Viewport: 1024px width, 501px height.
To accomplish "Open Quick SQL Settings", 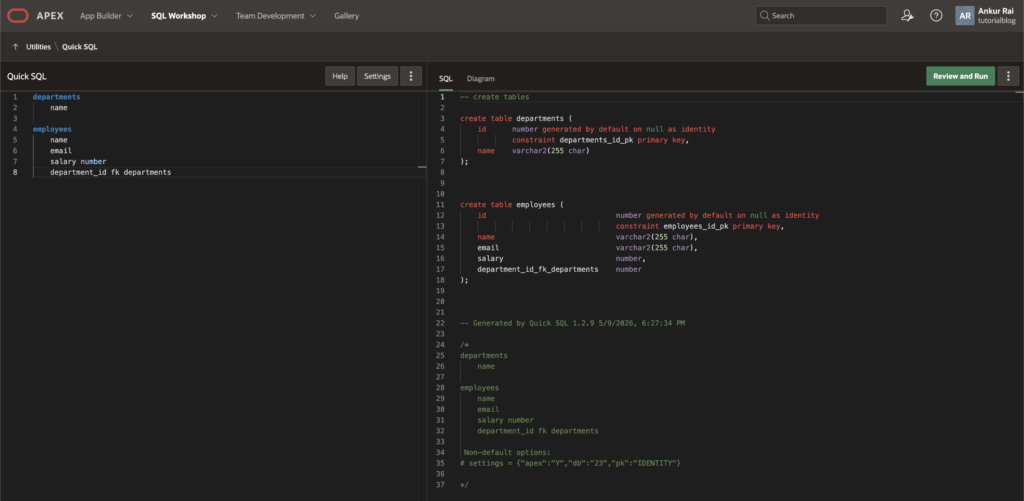I will [377, 76].
